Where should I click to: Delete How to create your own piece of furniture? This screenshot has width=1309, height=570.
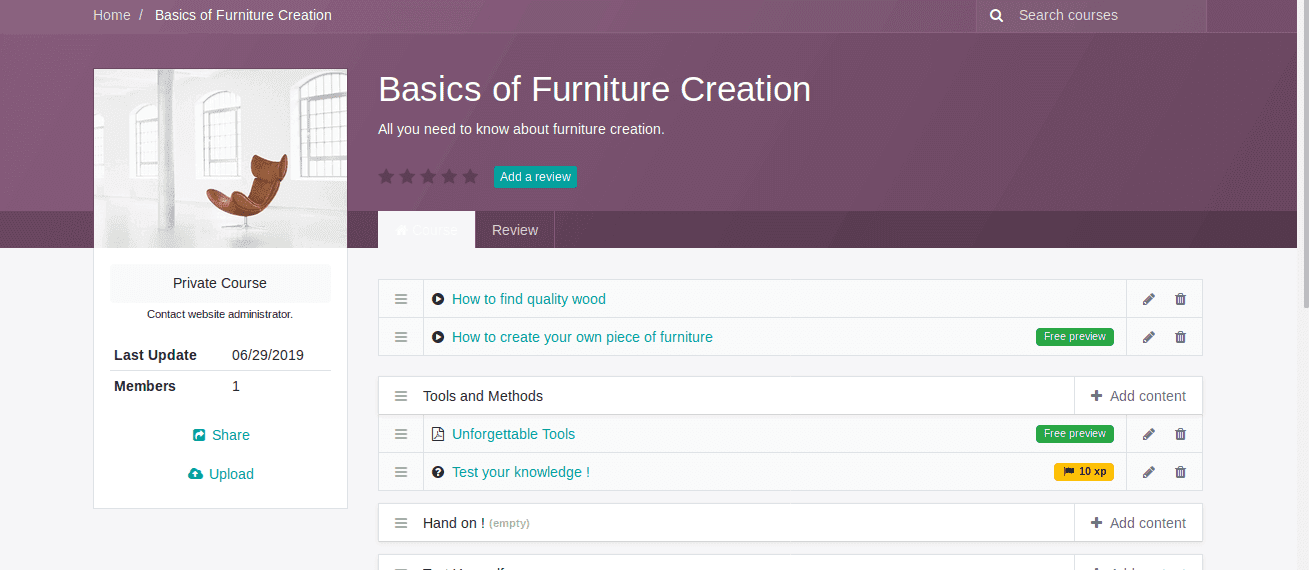(x=1180, y=337)
